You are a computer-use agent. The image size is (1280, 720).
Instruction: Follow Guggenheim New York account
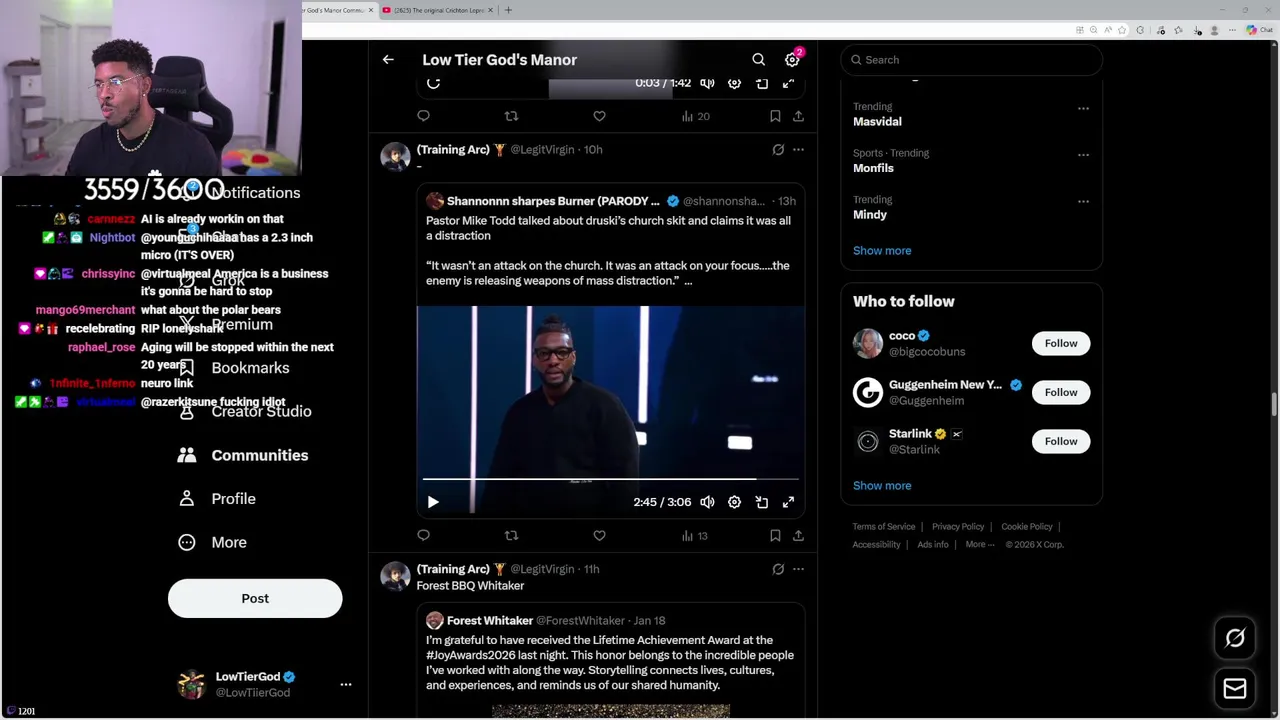coord(1061,392)
